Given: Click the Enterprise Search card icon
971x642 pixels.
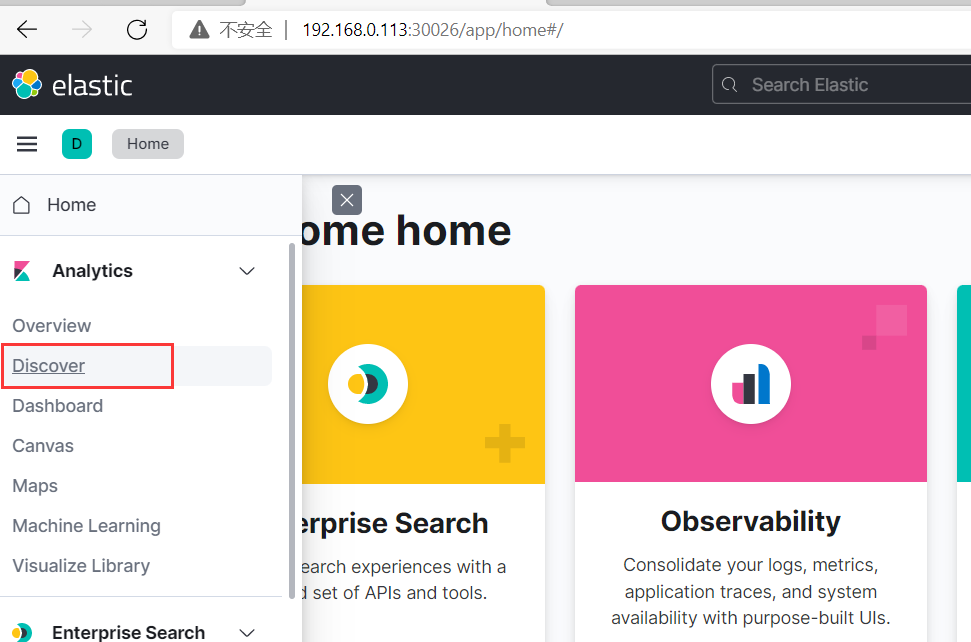Looking at the screenshot, I should tap(368, 384).
